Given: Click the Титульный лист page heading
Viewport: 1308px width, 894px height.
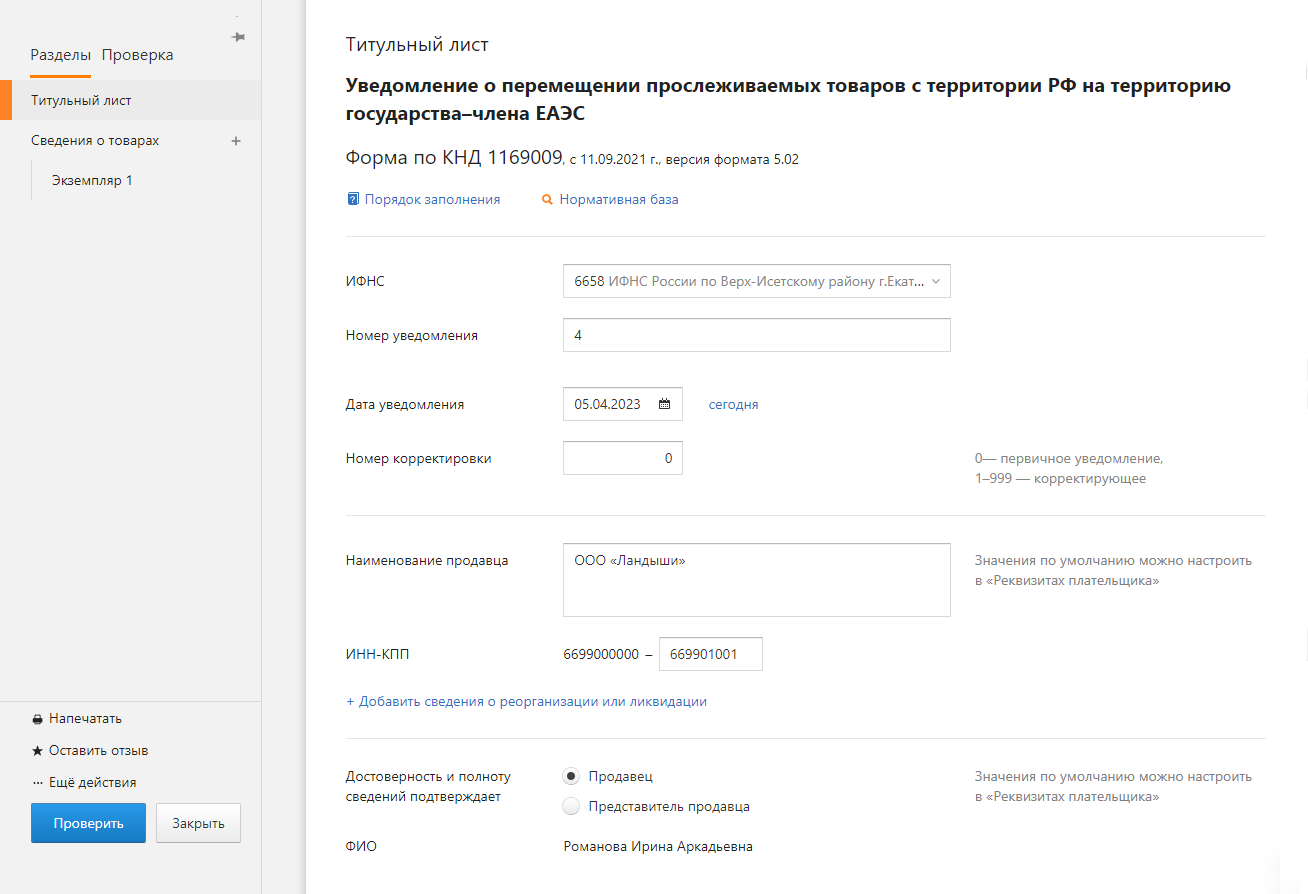Looking at the screenshot, I should pos(417,44).
